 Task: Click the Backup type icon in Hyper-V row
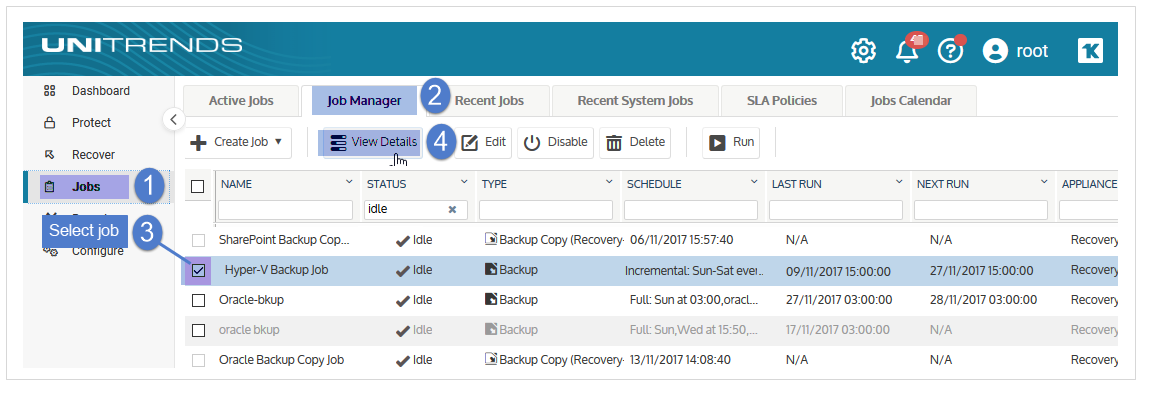490,269
